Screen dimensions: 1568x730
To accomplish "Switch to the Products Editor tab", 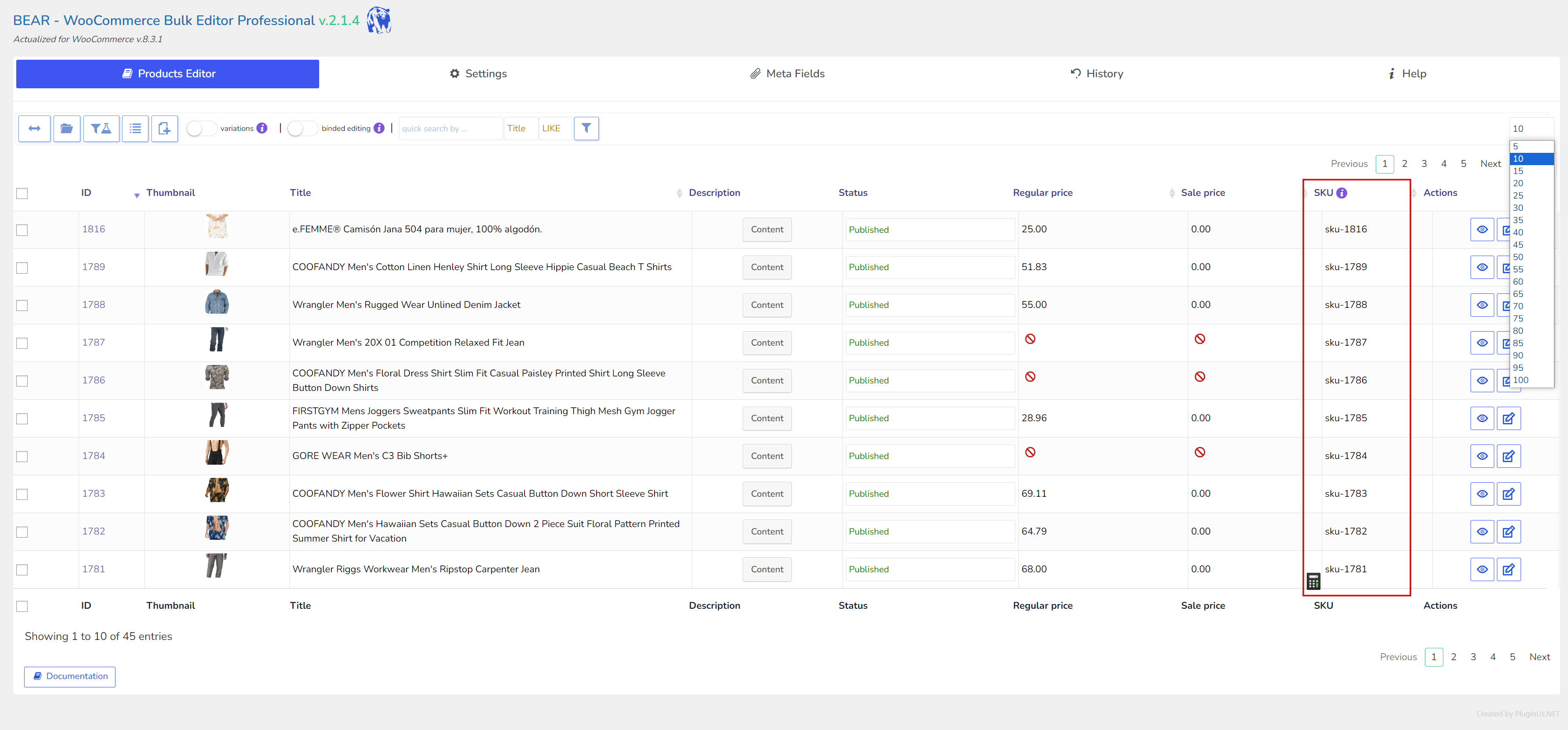I will [x=167, y=74].
